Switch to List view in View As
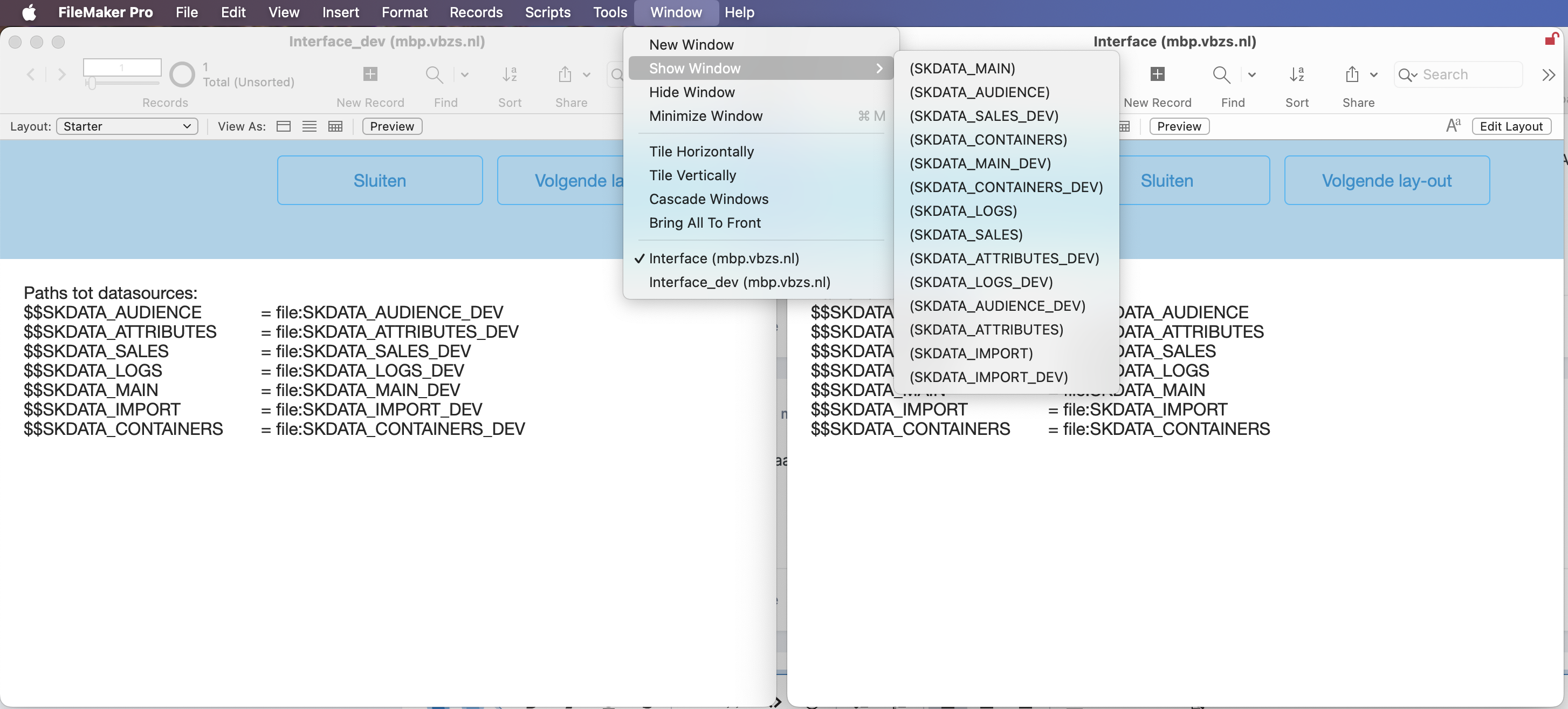This screenshot has width=1568, height=709. click(309, 126)
